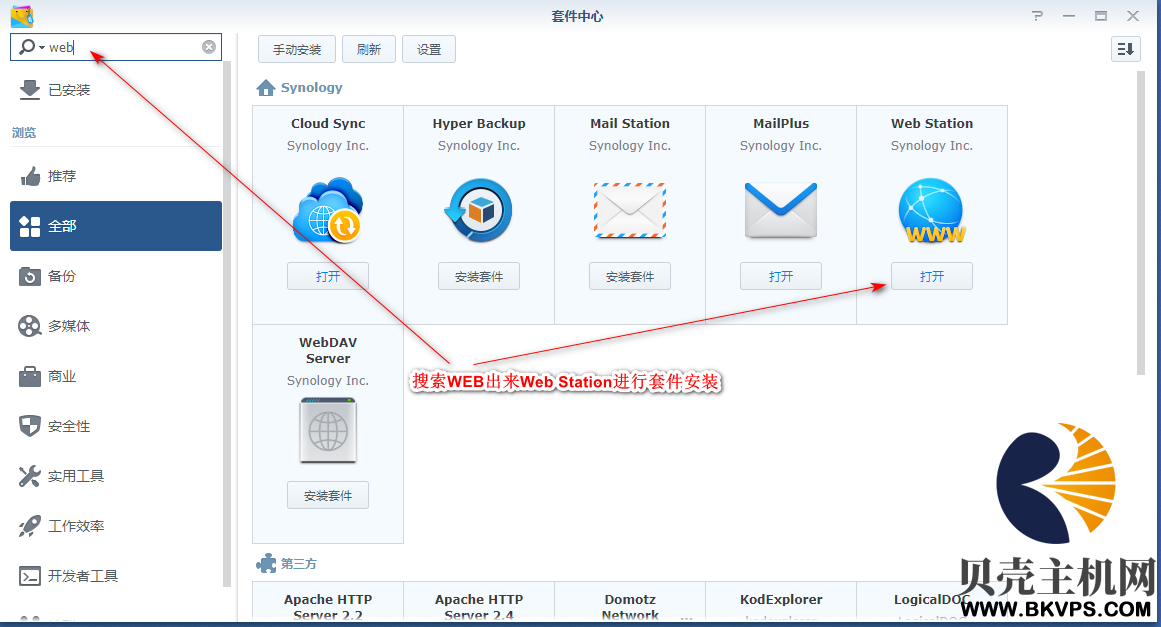This screenshot has width=1161, height=627.
Task: Click the Web Station package title
Action: [x=931, y=124]
